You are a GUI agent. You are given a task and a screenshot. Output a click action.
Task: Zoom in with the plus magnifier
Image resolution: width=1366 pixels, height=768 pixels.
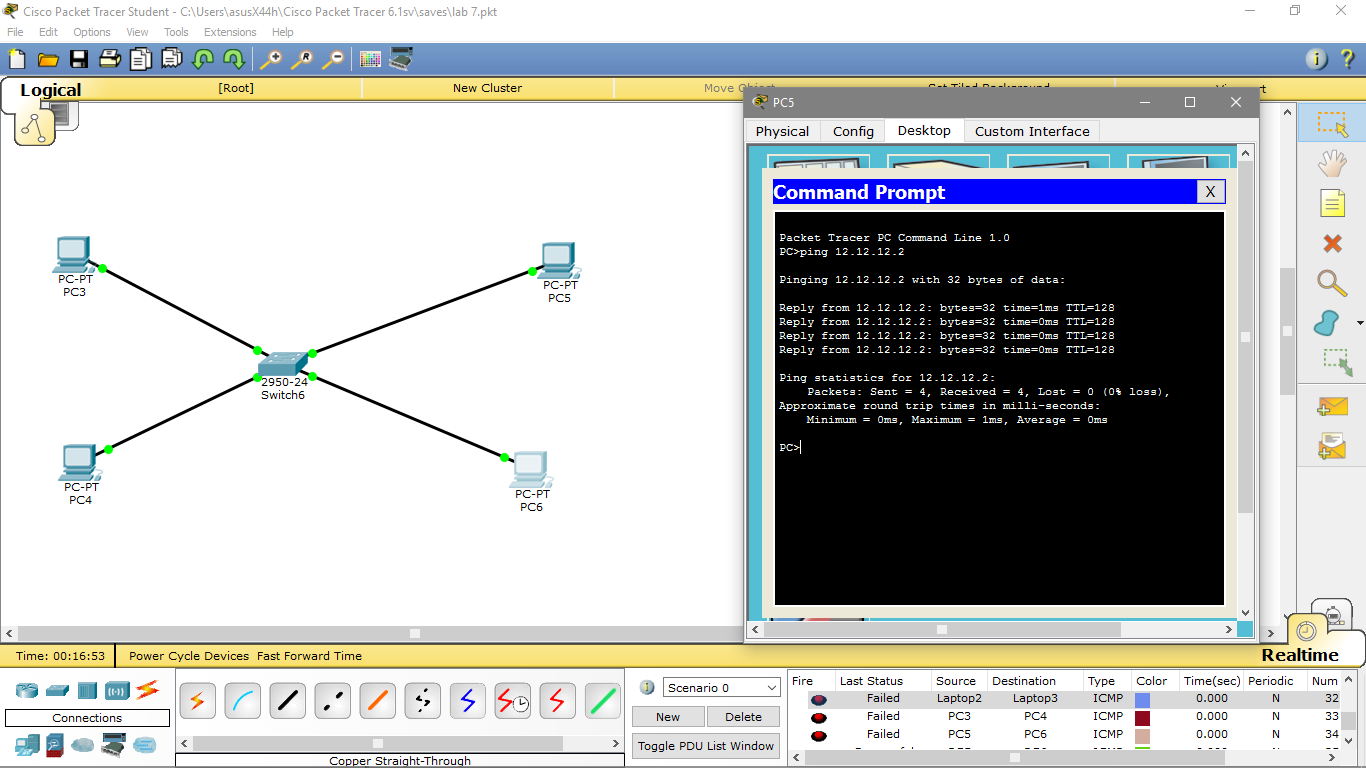coord(271,59)
